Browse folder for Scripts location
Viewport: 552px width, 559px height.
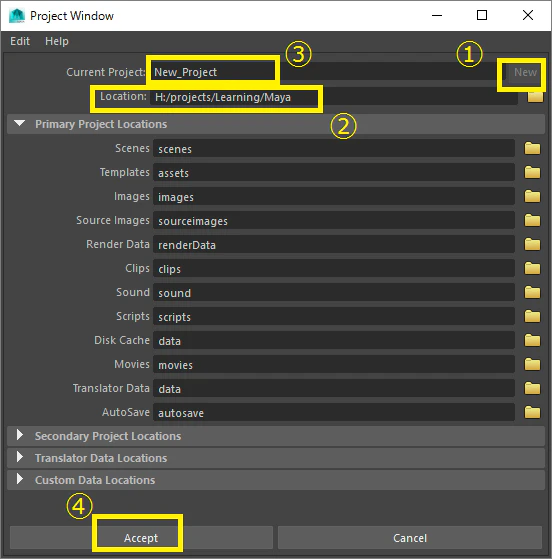click(532, 316)
